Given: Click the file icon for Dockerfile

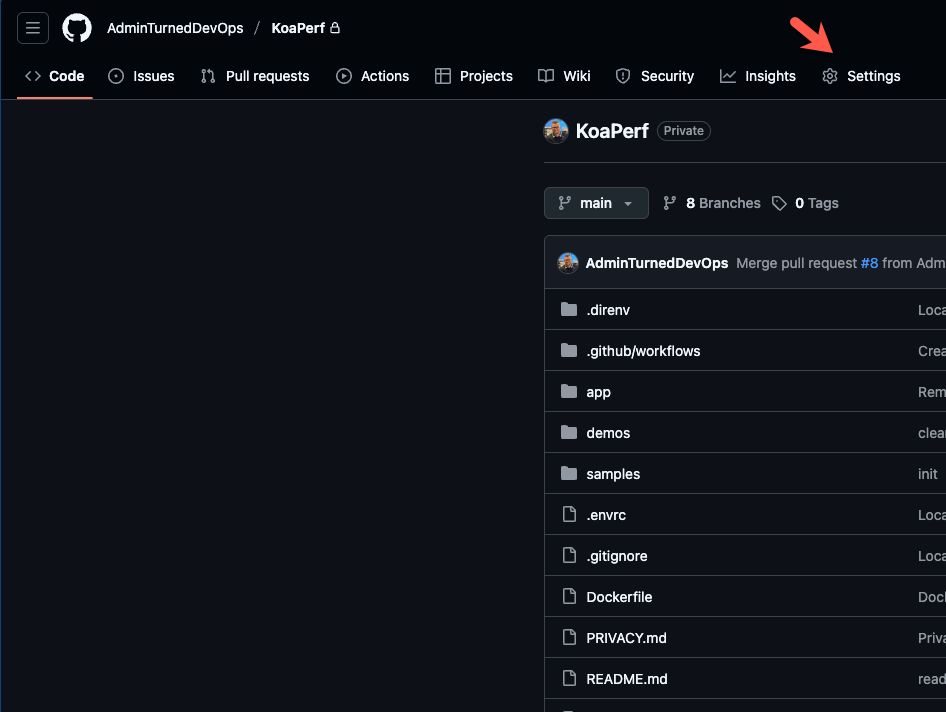Looking at the screenshot, I should pos(569,596).
